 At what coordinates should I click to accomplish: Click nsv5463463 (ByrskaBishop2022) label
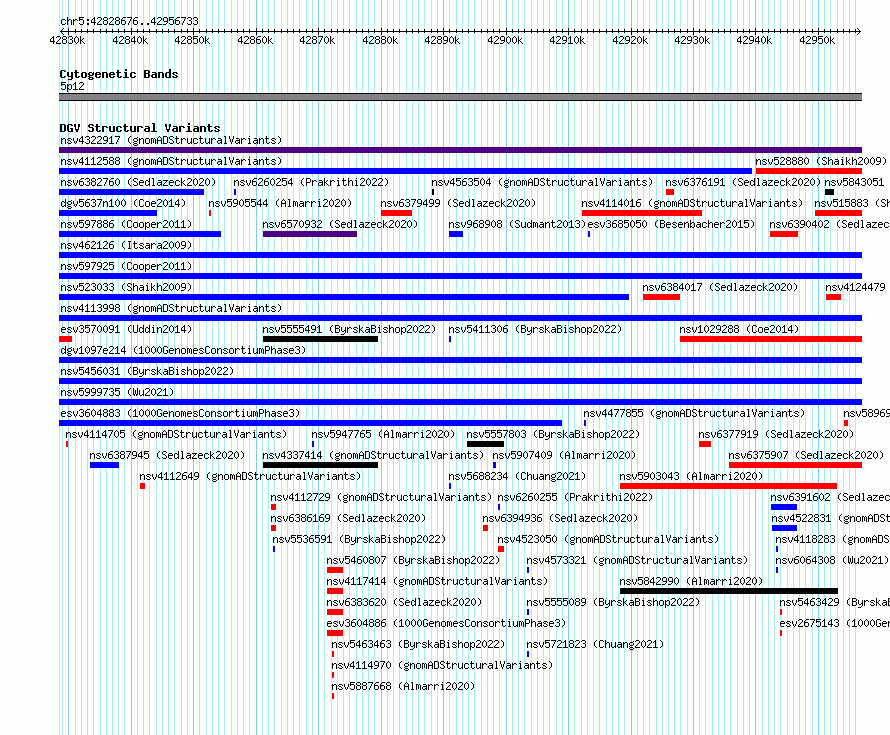click(418, 644)
